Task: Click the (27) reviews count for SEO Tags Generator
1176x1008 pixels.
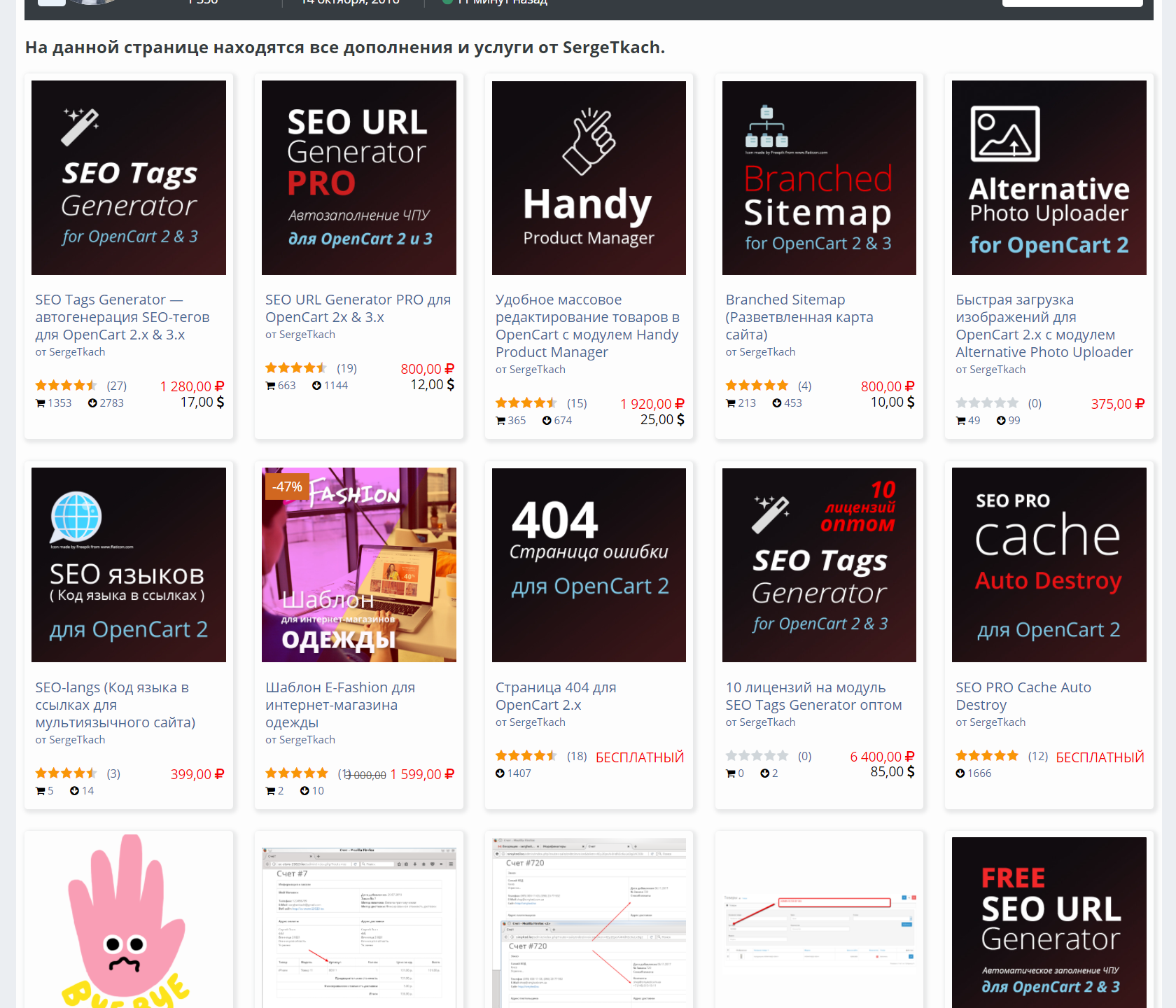Action: (116, 386)
